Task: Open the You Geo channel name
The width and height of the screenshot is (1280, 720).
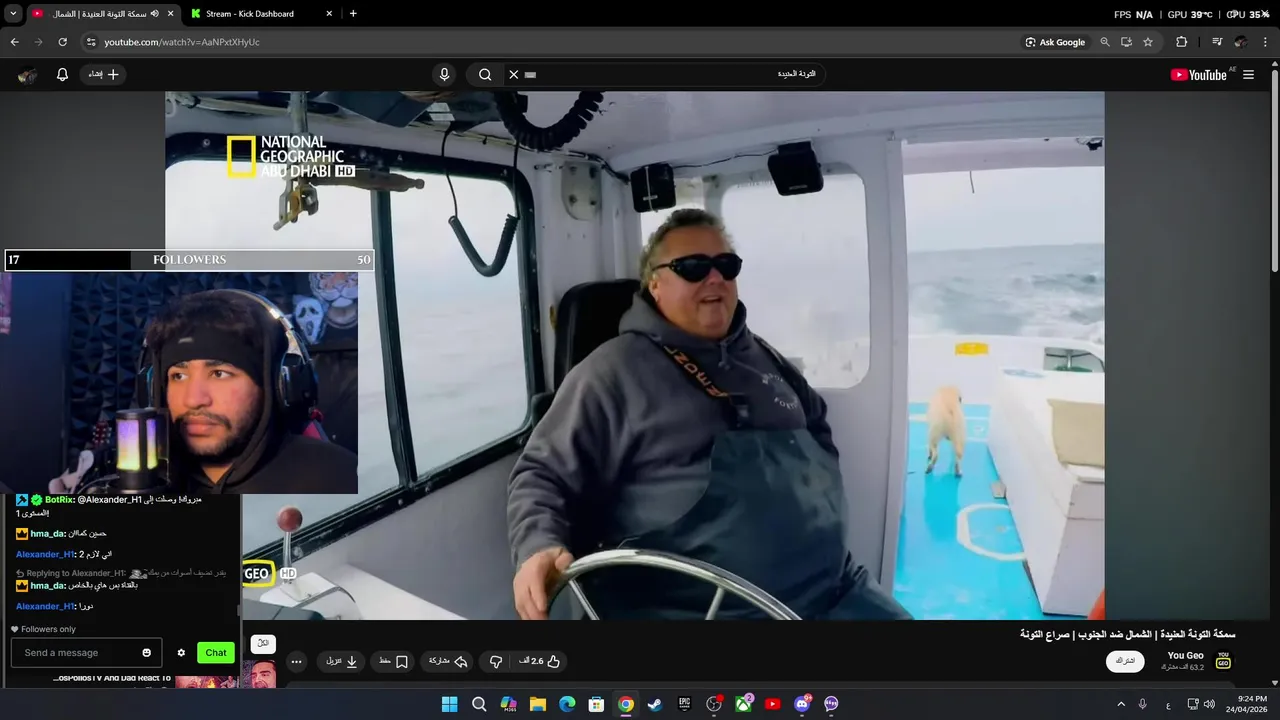Action: pyautogui.click(x=1185, y=656)
